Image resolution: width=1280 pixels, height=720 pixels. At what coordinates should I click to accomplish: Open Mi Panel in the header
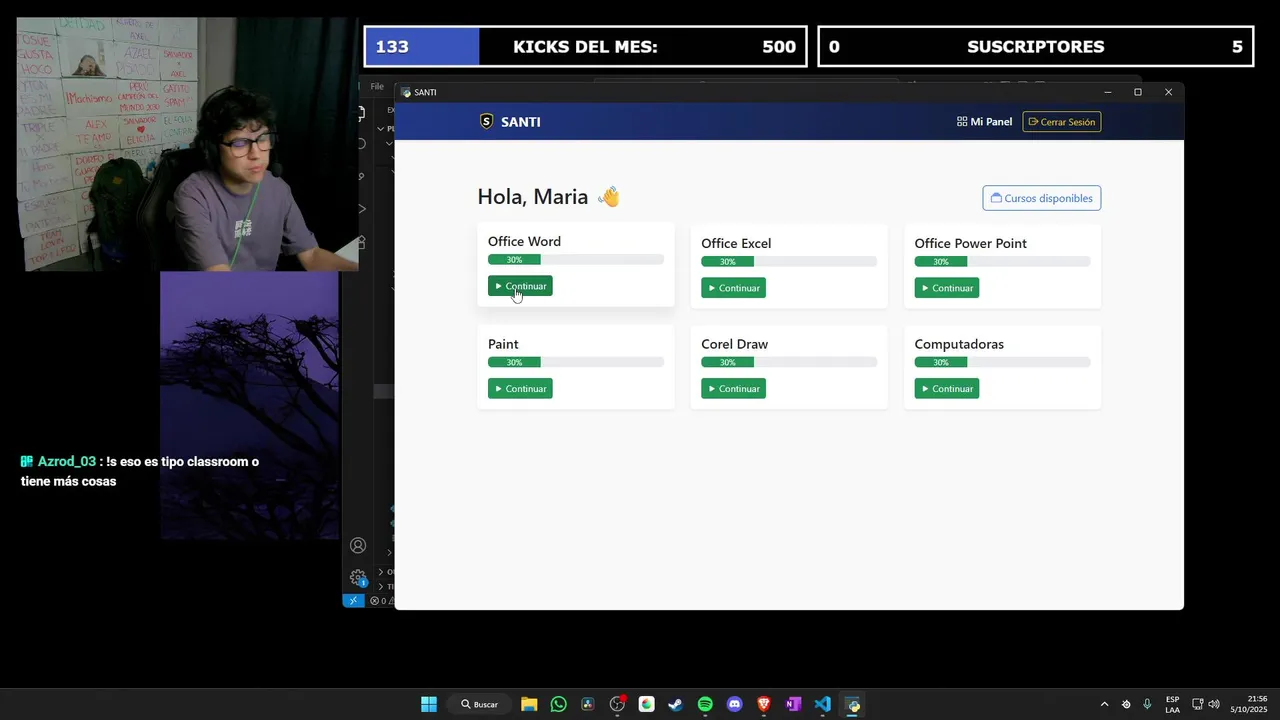coord(984,122)
